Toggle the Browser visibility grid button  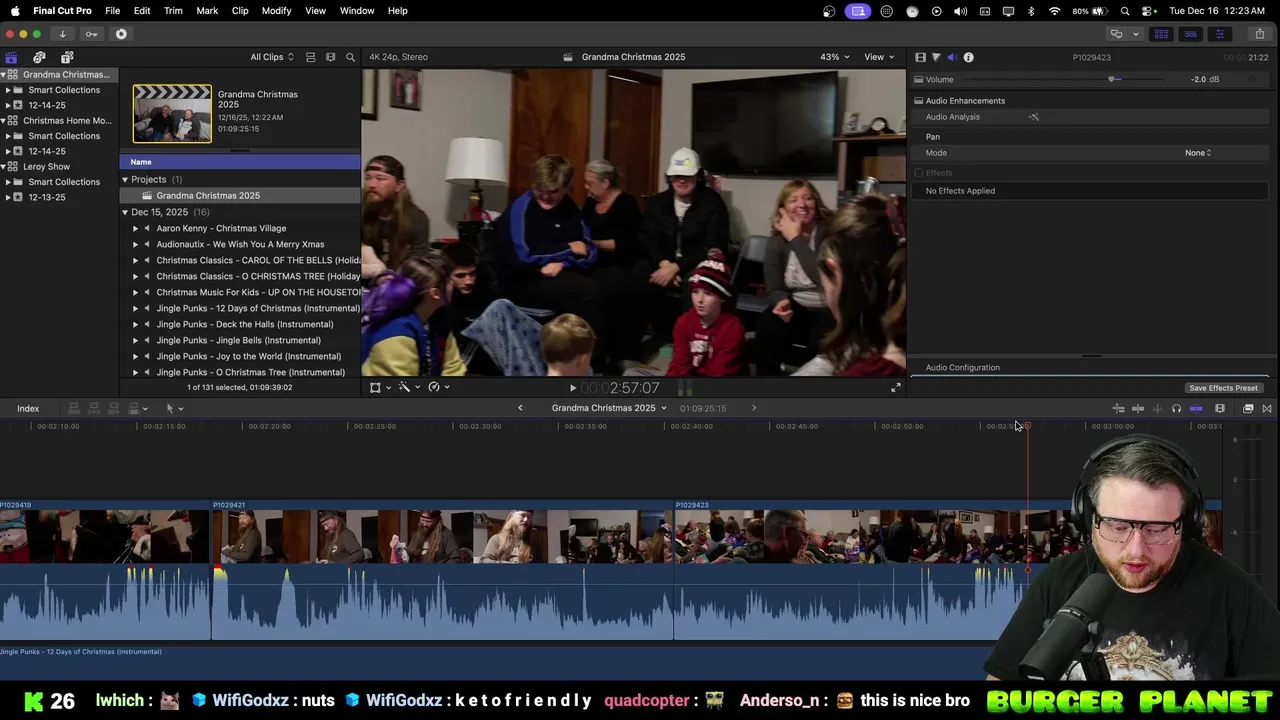(1161, 34)
